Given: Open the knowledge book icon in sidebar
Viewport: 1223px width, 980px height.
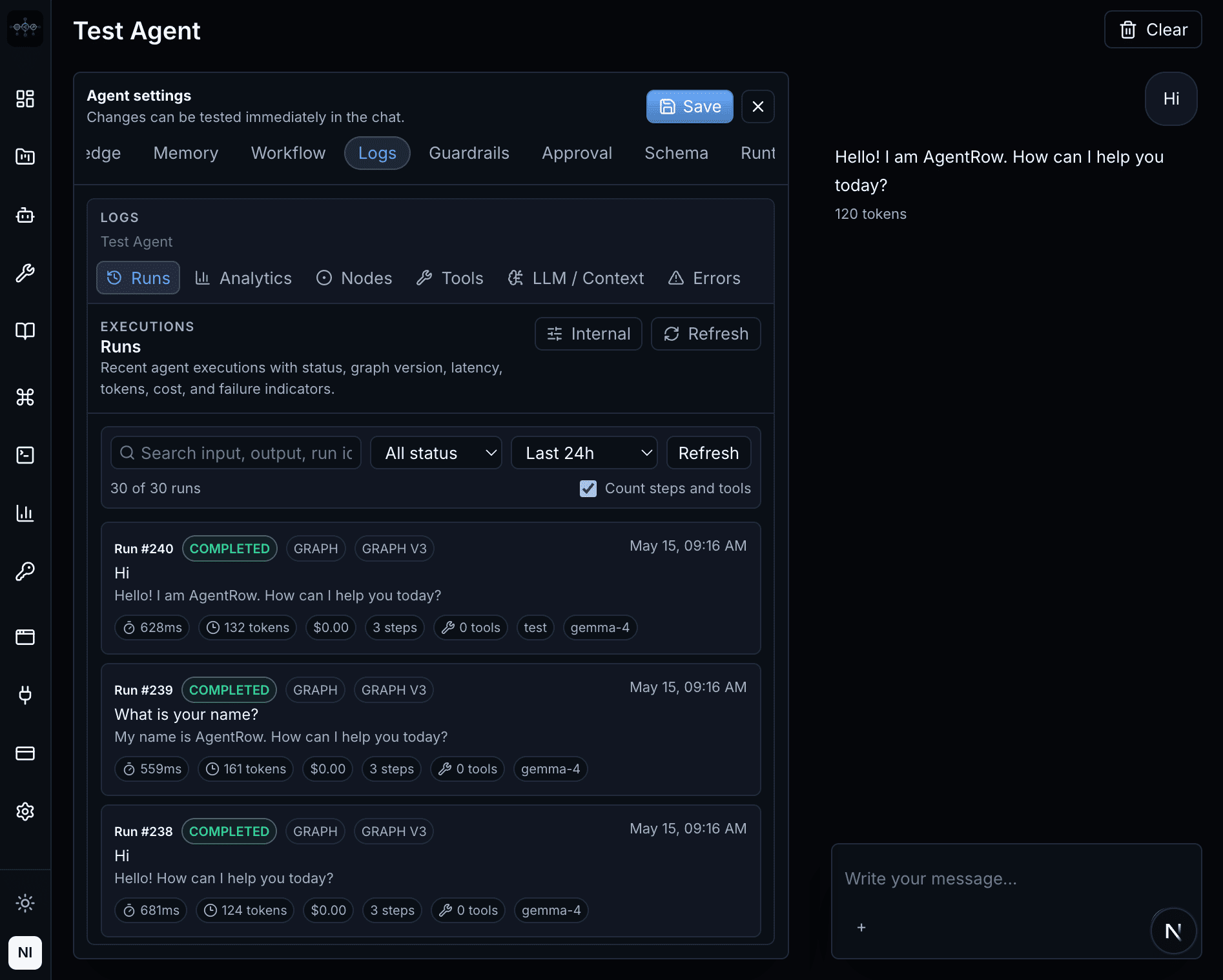Looking at the screenshot, I should point(25,331).
